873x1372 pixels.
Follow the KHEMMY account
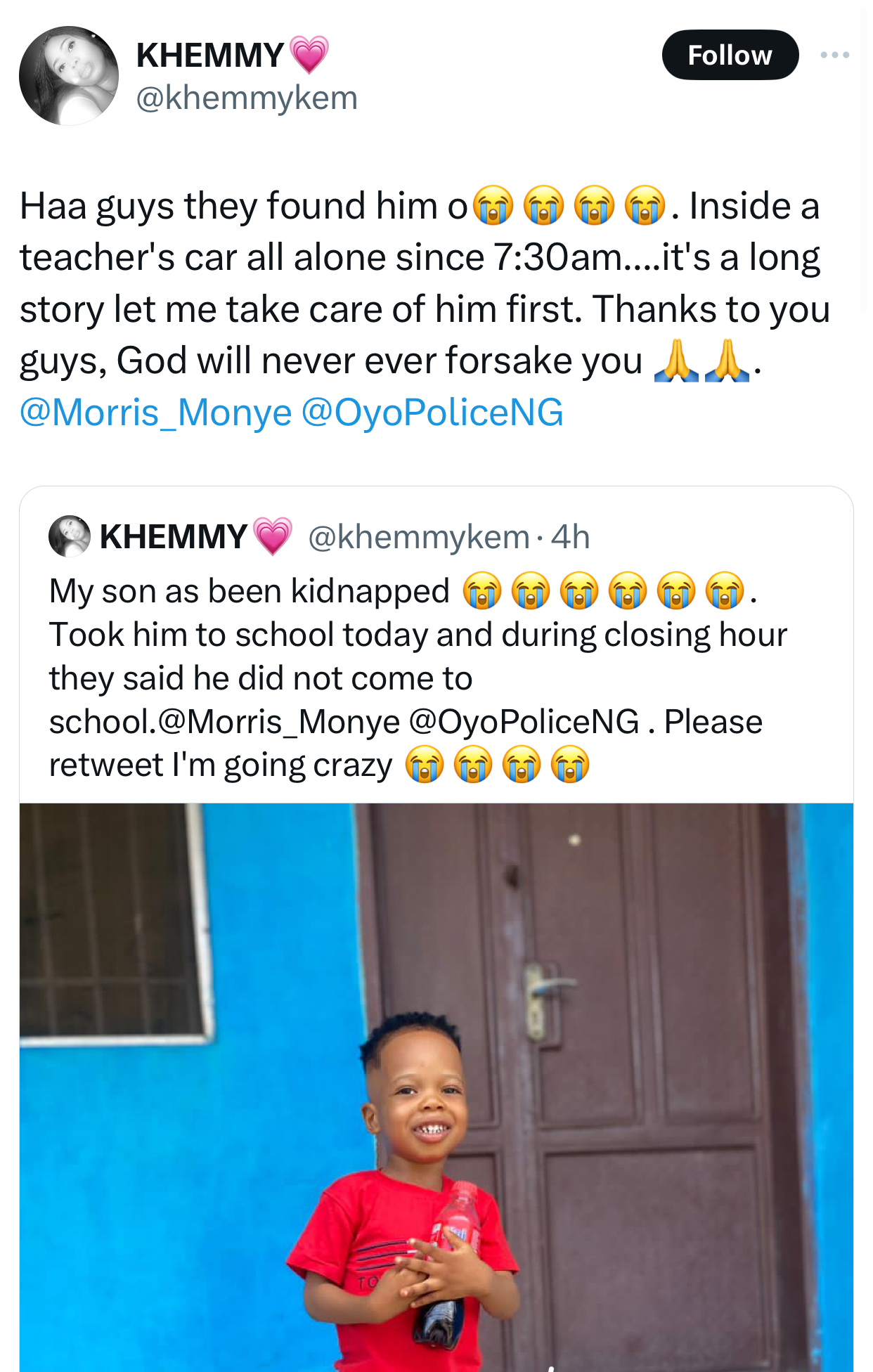(730, 55)
